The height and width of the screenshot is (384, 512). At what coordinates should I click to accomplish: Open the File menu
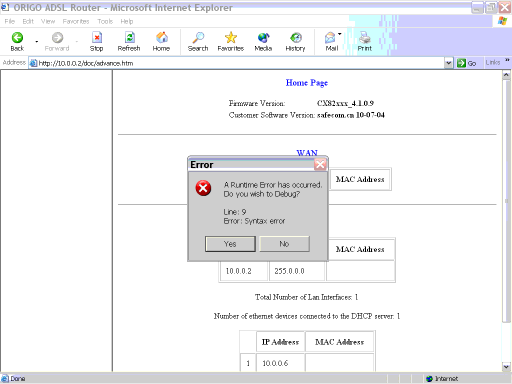[x=10, y=21]
